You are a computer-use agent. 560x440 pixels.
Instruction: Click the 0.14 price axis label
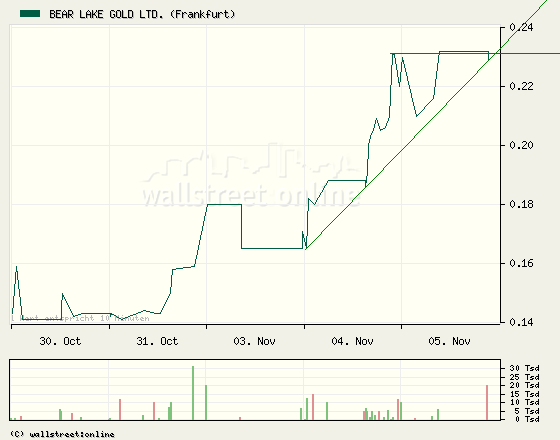pyautogui.click(x=521, y=322)
